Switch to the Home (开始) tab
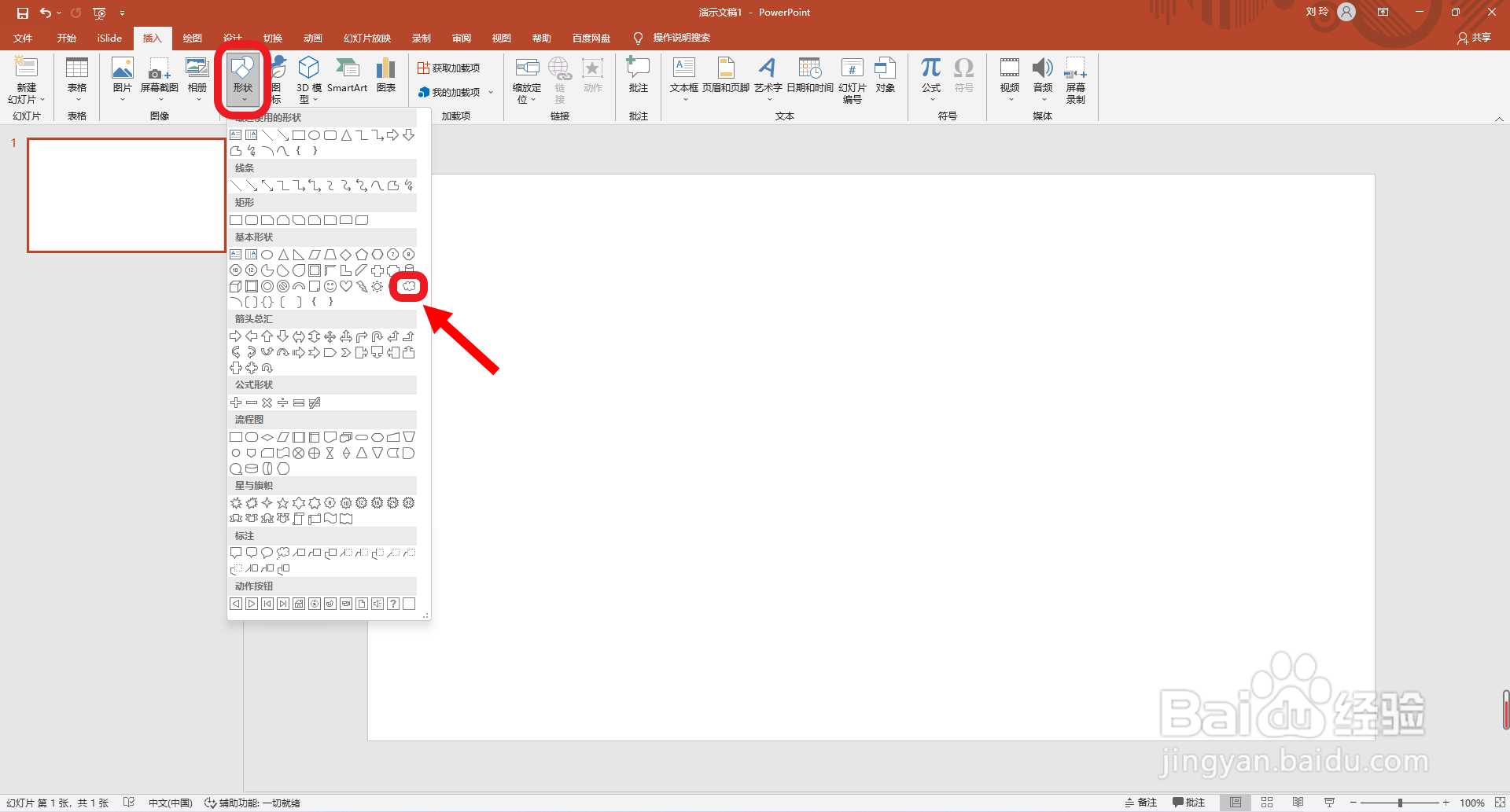Screen dimensions: 1510x812 pyautogui.click(x=67, y=38)
